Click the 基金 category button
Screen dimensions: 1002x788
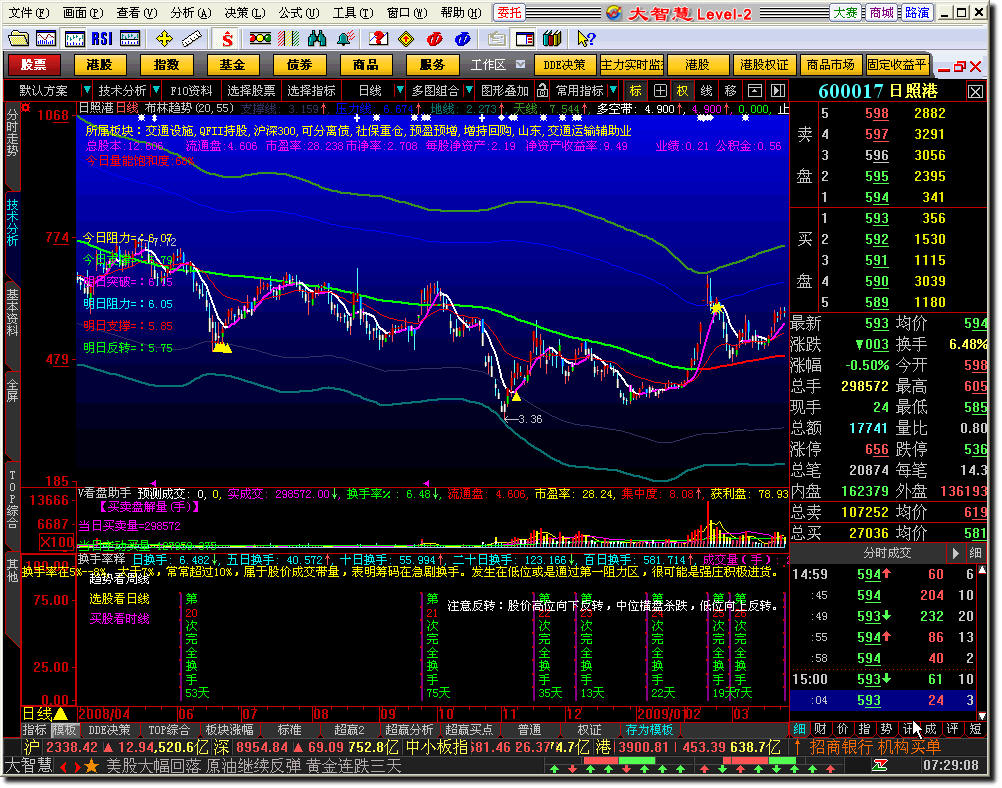[232, 65]
